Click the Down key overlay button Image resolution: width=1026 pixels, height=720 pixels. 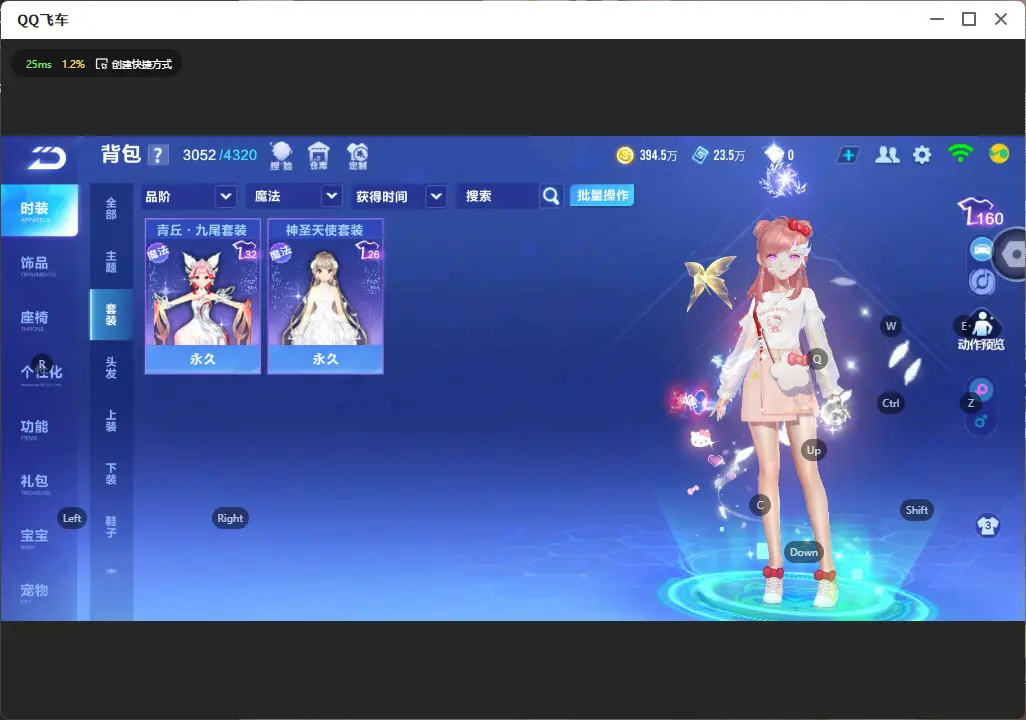point(804,552)
